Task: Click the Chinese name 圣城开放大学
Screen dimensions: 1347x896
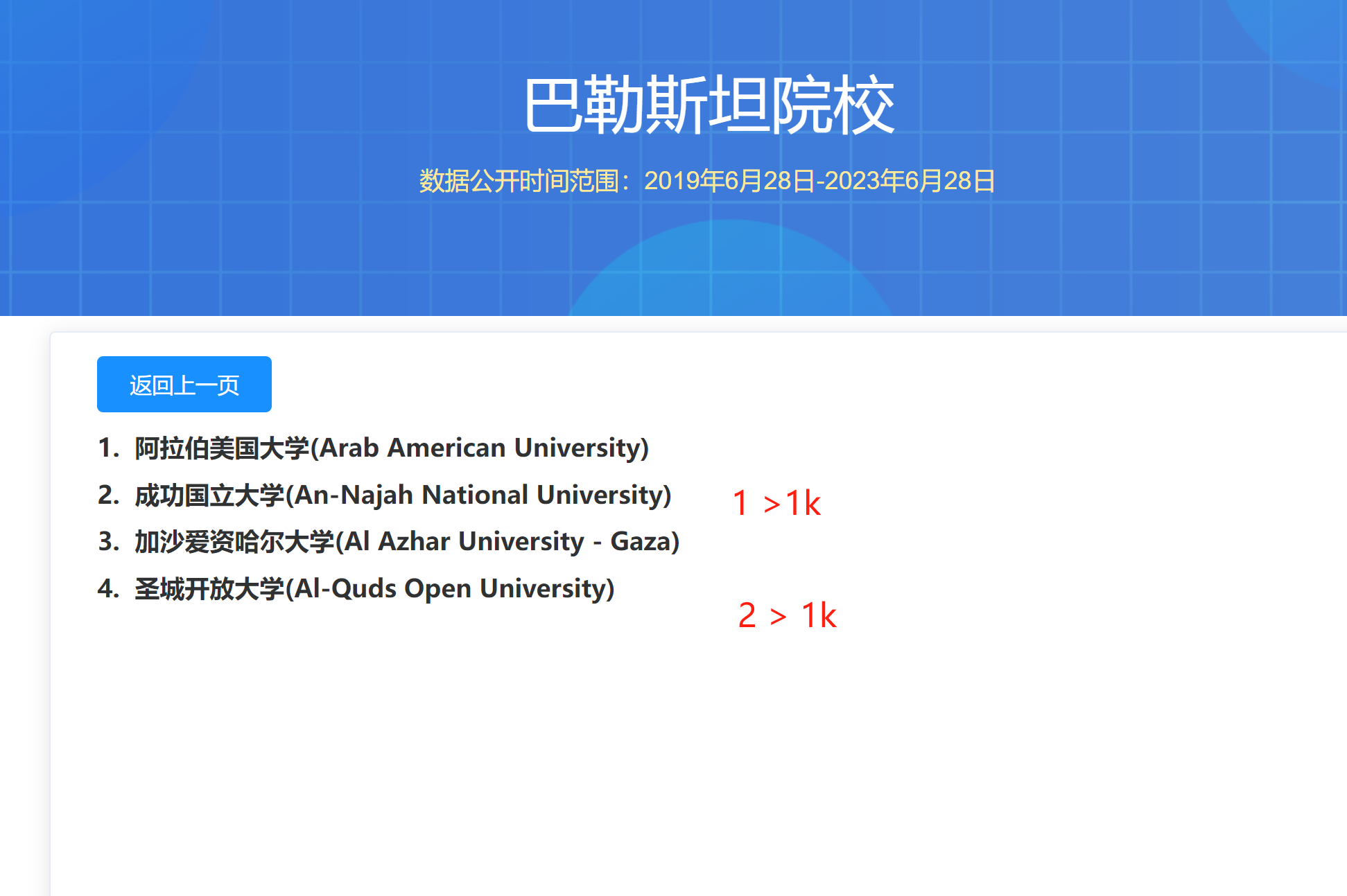Action: tap(209, 589)
